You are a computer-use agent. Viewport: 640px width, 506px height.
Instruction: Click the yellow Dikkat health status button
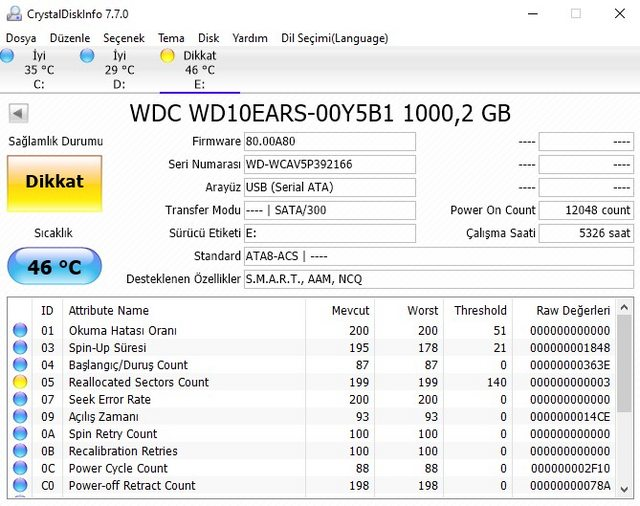(54, 183)
